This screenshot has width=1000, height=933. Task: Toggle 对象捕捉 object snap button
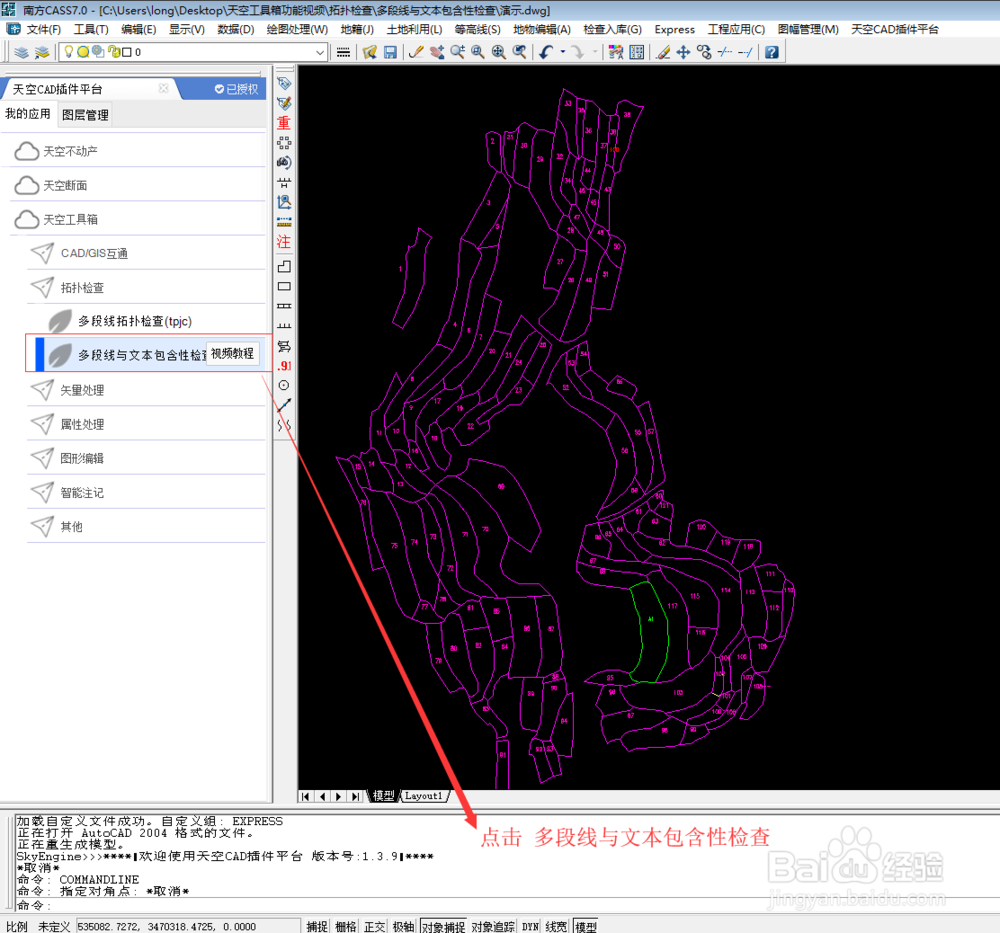click(443, 926)
